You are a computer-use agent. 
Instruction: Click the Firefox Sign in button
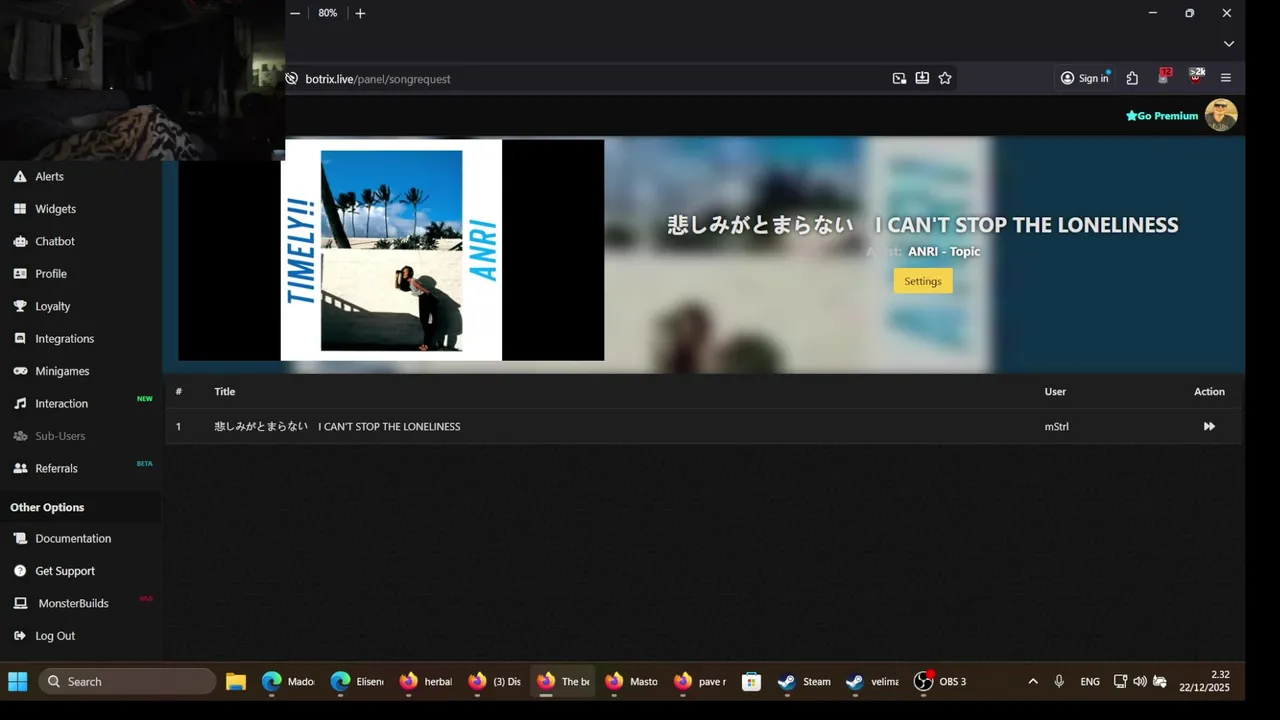1085,78
